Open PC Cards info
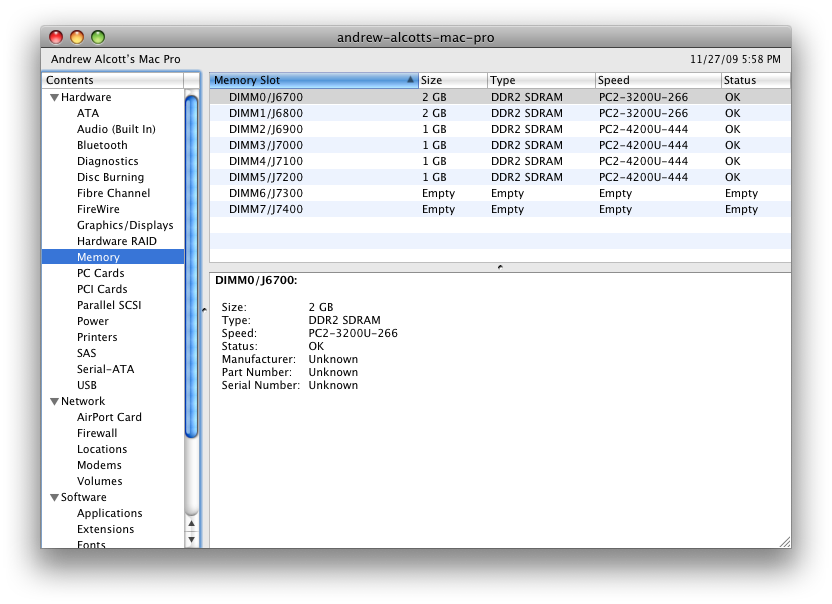 tap(100, 273)
